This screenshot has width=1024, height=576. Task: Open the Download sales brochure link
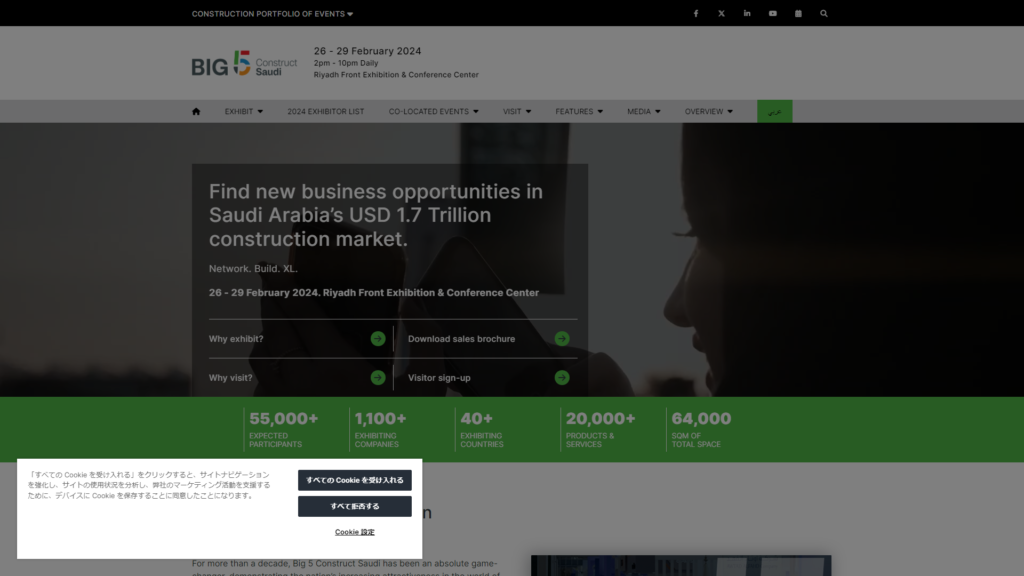(x=461, y=339)
